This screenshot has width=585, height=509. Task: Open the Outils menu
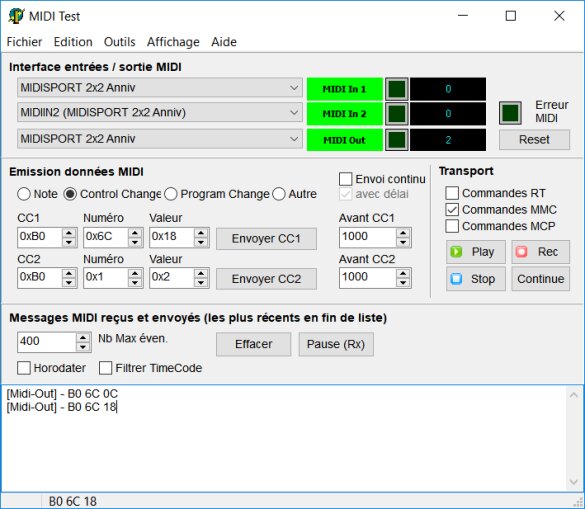click(x=120, y=42)
